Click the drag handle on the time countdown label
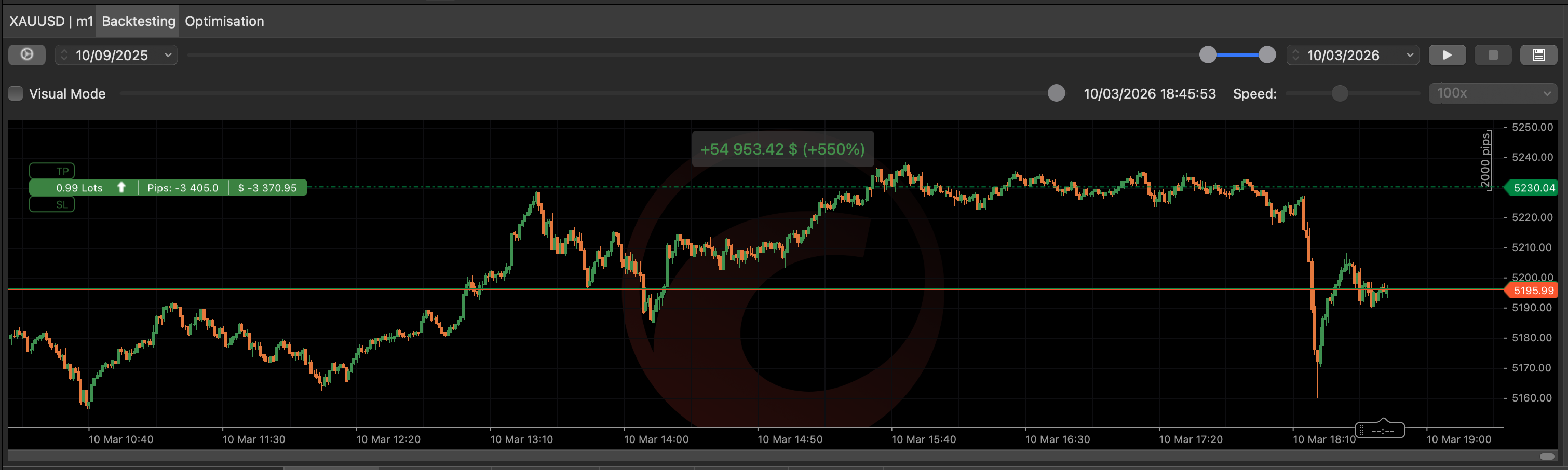The image size is (1568, 470). (1362, 431)
